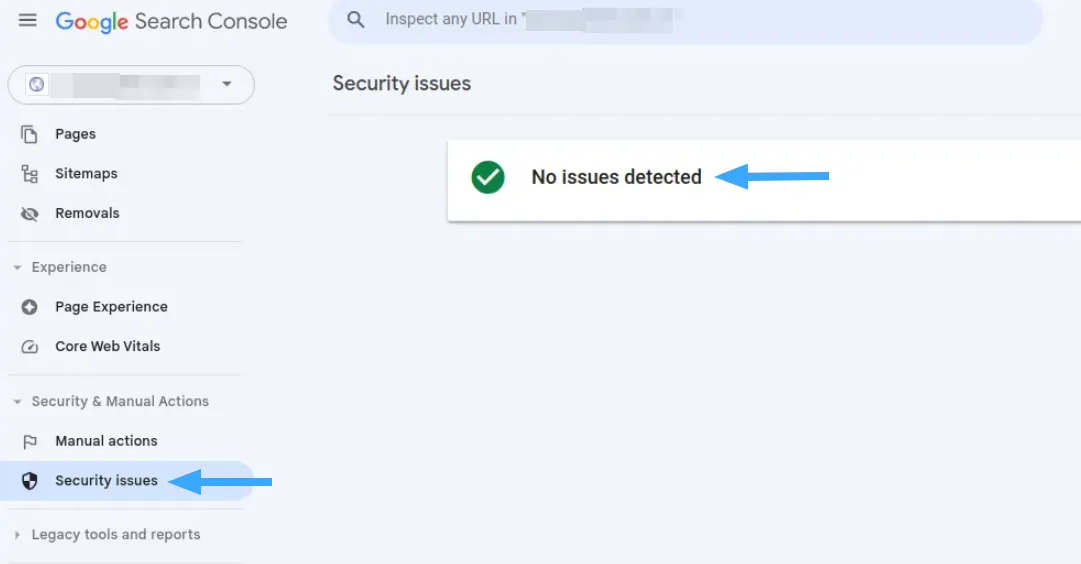Screen dimensions: 1081x564
Task: Select Core Web Vitals menu item
Action: pos(107,347)
